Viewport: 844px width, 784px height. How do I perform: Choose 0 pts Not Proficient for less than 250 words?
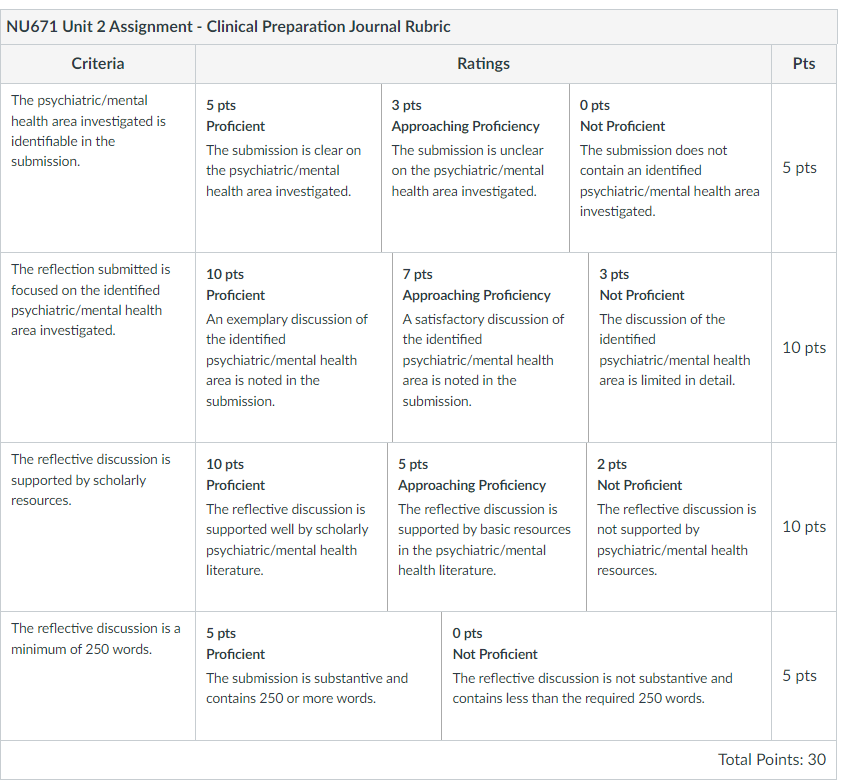click(x=606, y=676)
